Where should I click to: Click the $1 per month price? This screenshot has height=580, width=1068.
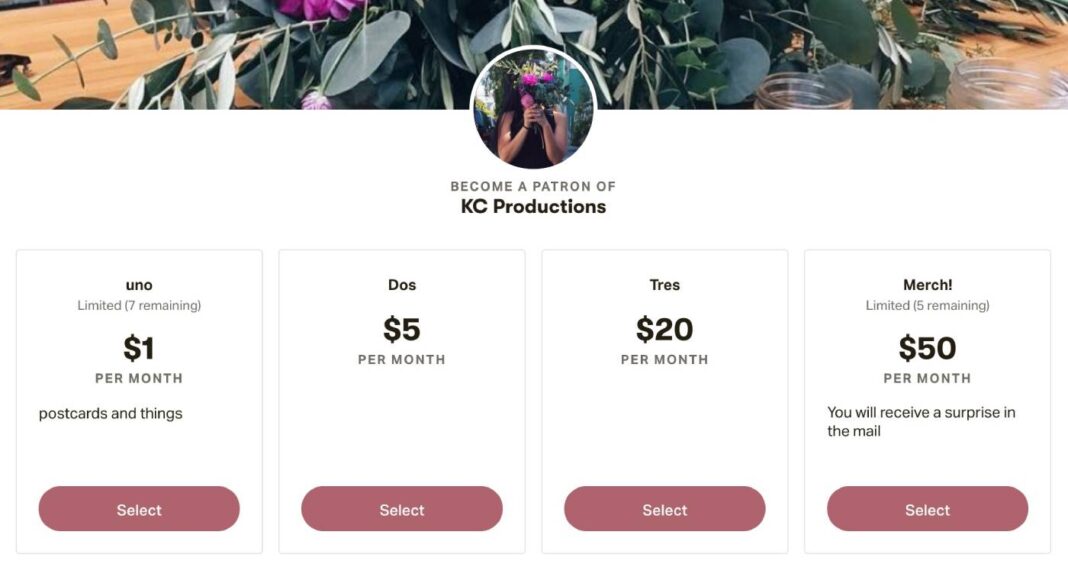click(x=138, y=349)
